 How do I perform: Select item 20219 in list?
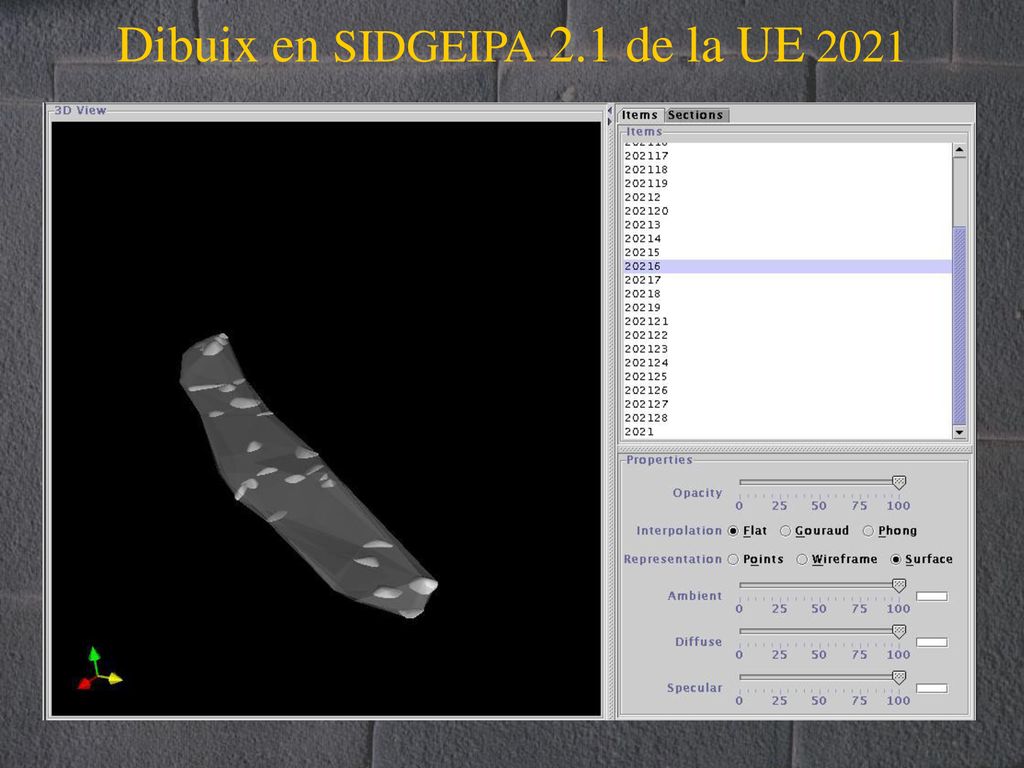788,308
